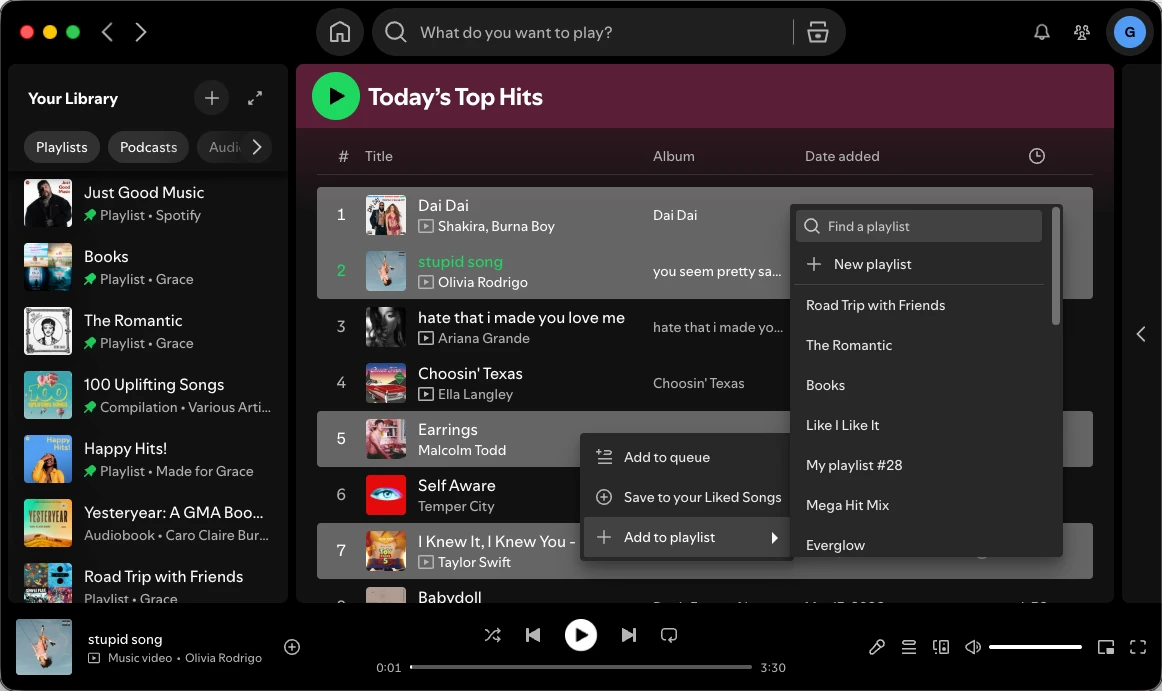Sort by the Title column header
The image size is (1162, 691).
379,156
